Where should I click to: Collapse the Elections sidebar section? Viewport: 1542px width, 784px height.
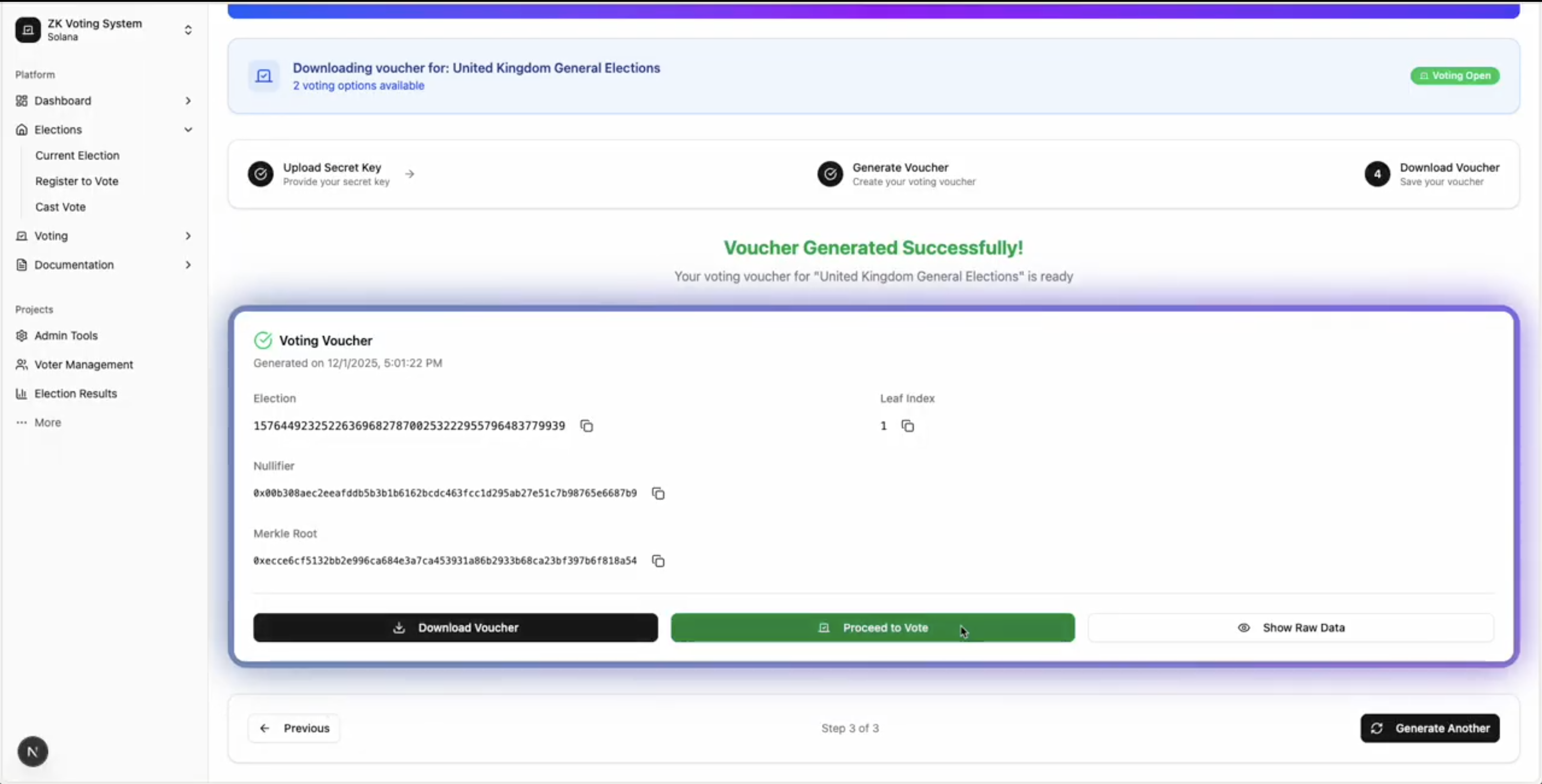[188, 129]
